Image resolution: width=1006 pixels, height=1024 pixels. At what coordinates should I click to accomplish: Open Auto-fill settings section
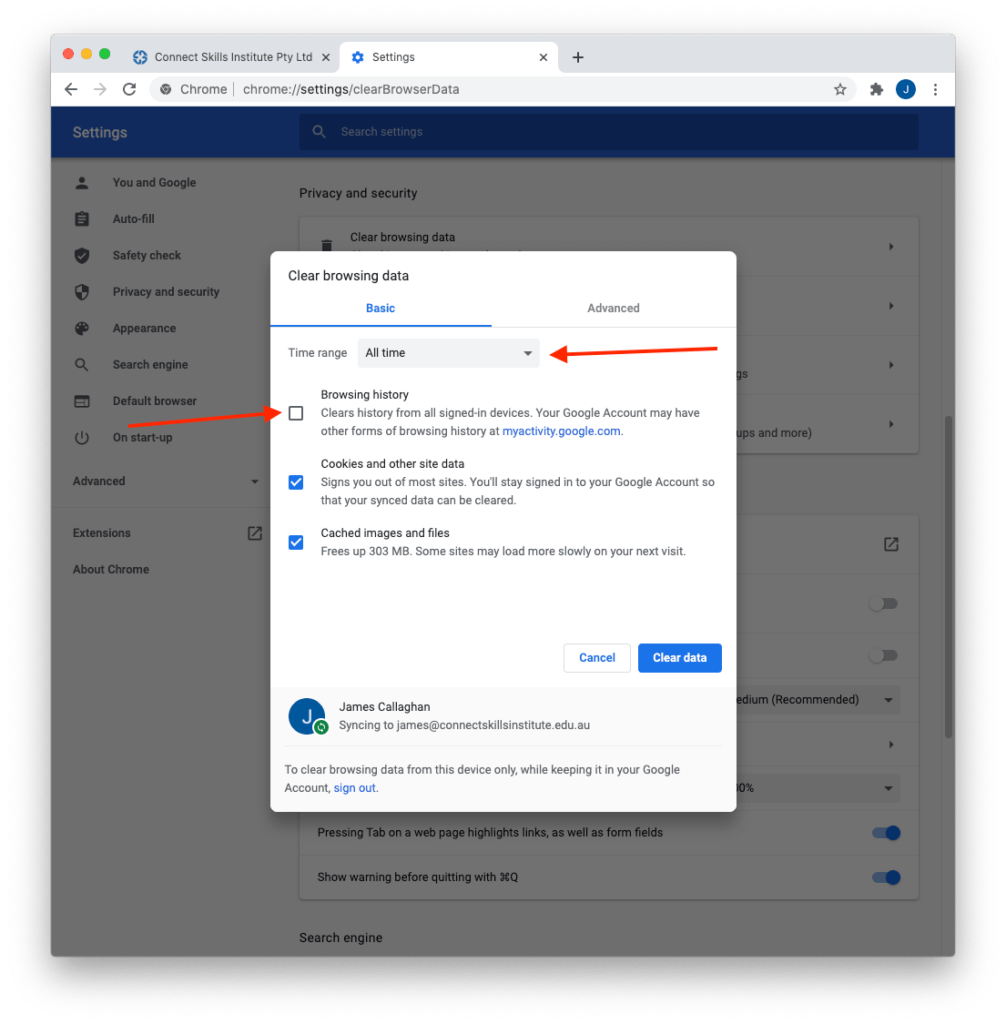tap(133, 219)
